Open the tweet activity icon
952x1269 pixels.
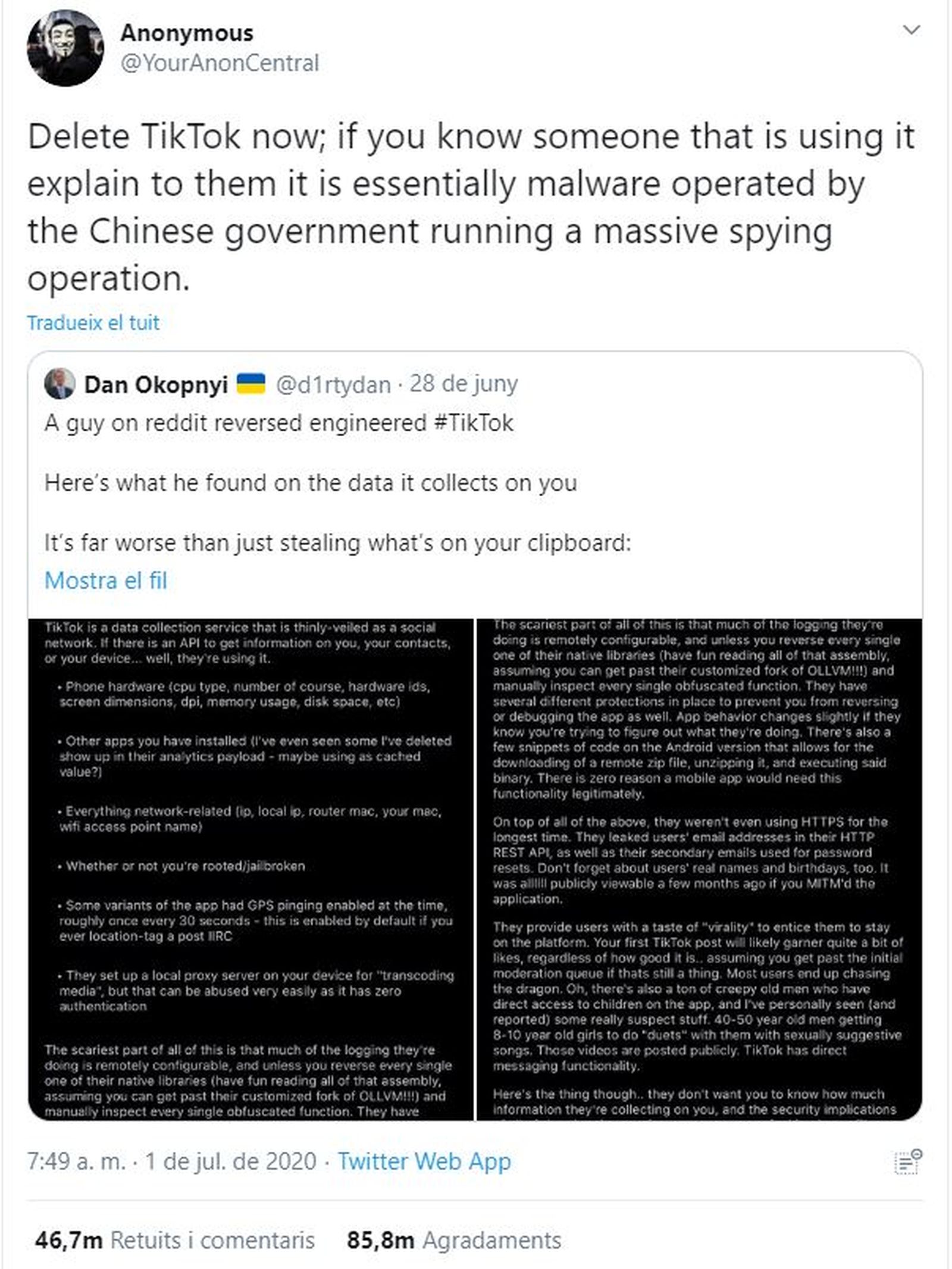coord(908,1162)
